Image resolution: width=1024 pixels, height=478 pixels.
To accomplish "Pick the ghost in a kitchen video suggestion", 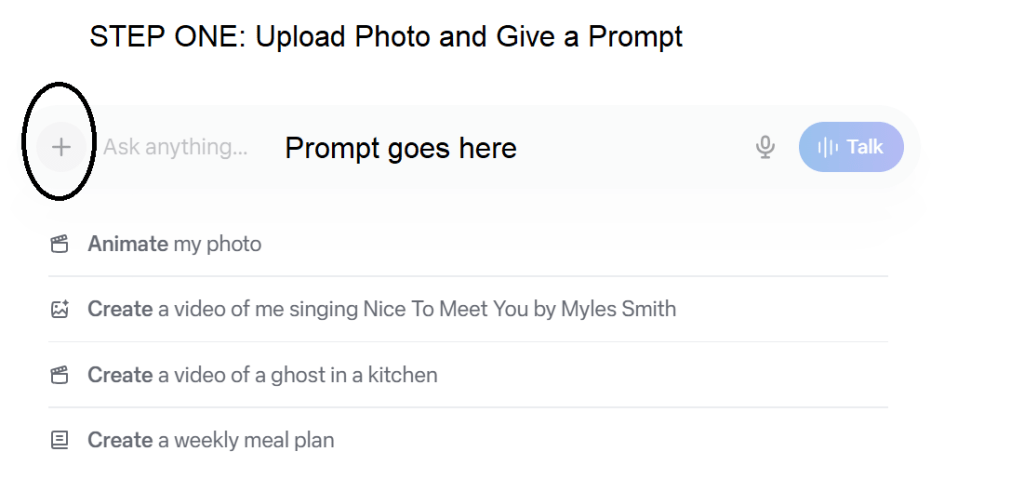I will (x=262, y=375).
